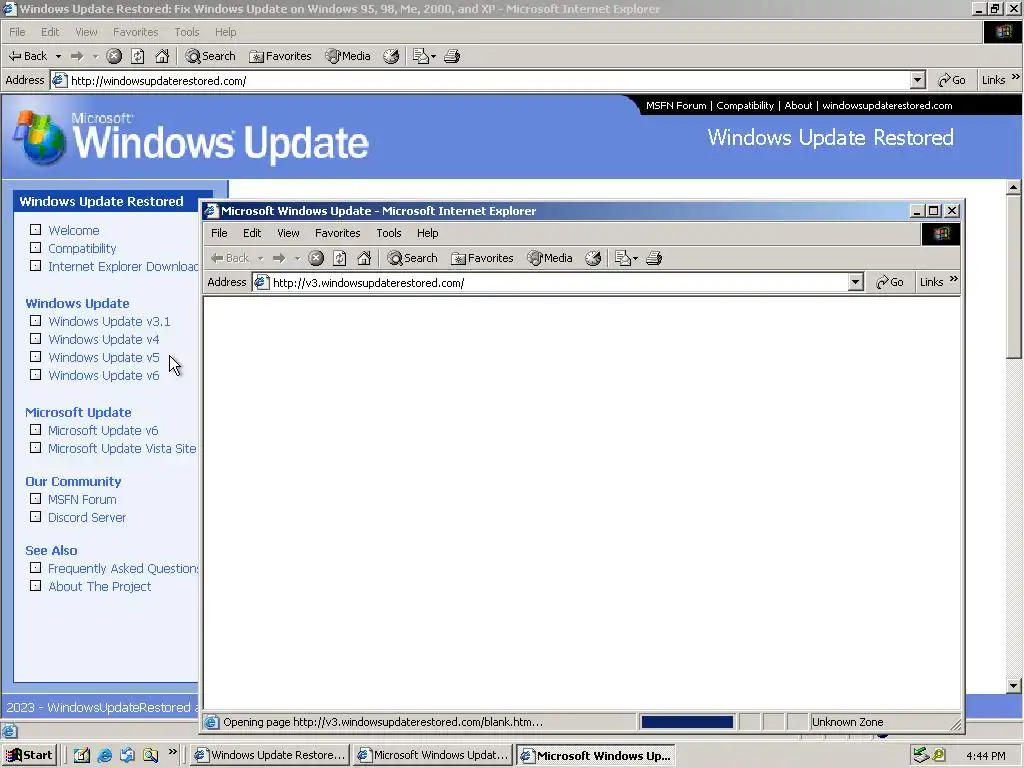Click background window scrollbar up arrow
The image size is (1024, 768).
(1014, 187)
